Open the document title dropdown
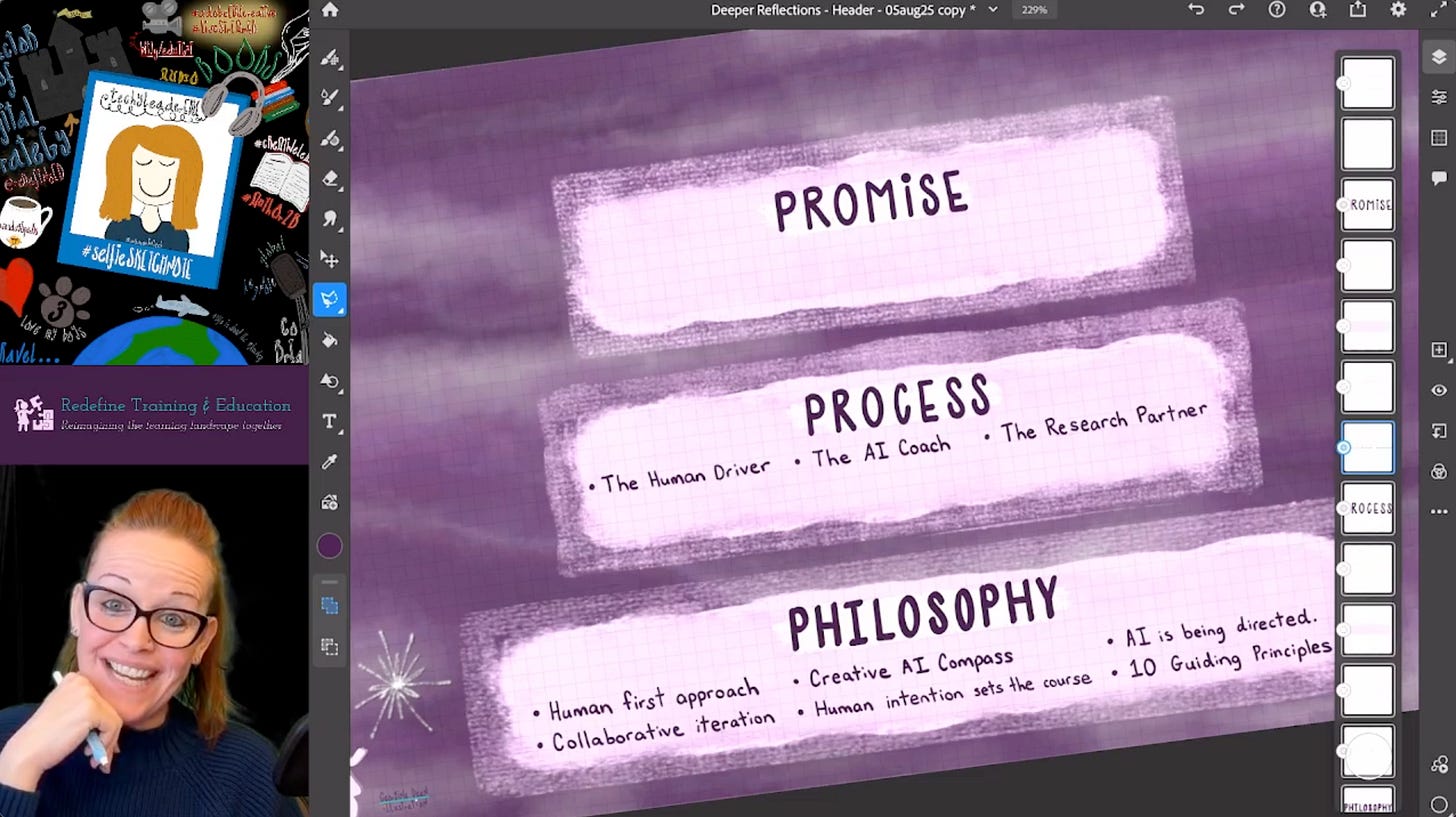The image size is (1456, 817). pyautogui.click(x=993, y=10)
